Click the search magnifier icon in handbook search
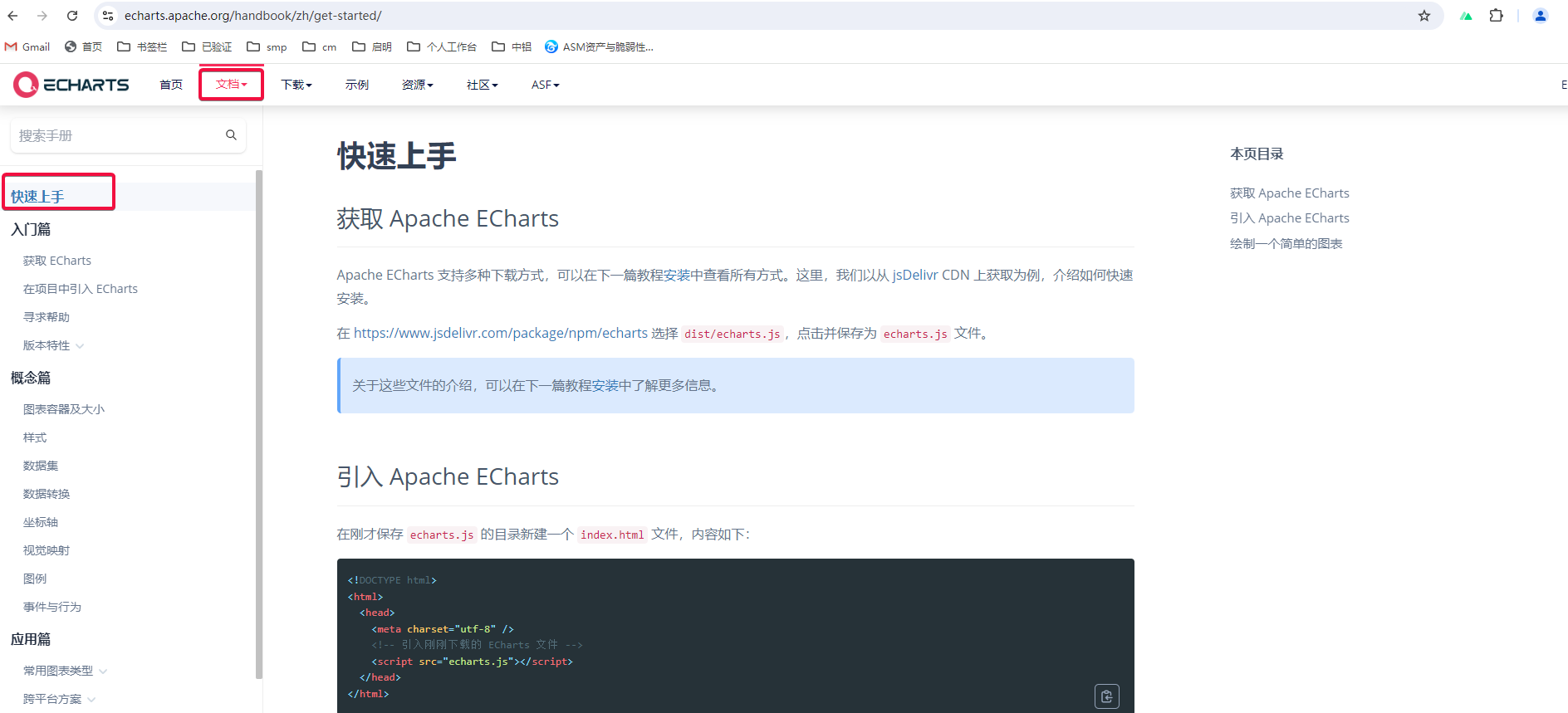The height and width of the screenshot is (713, 1568). coord(231,135)
